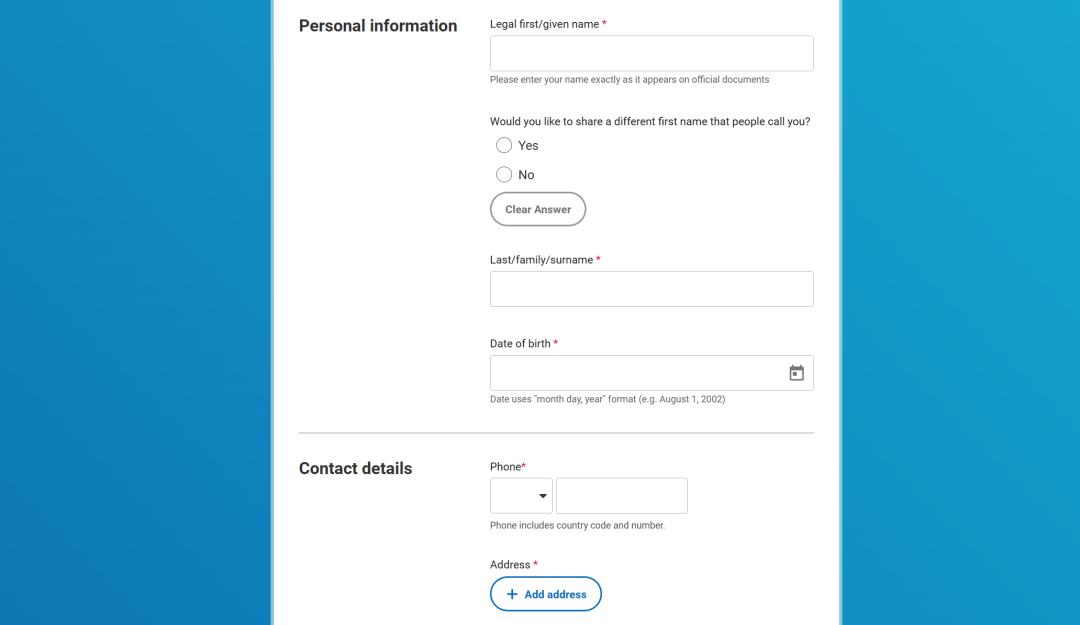Click the Clear Answer button

coord(538,209)
